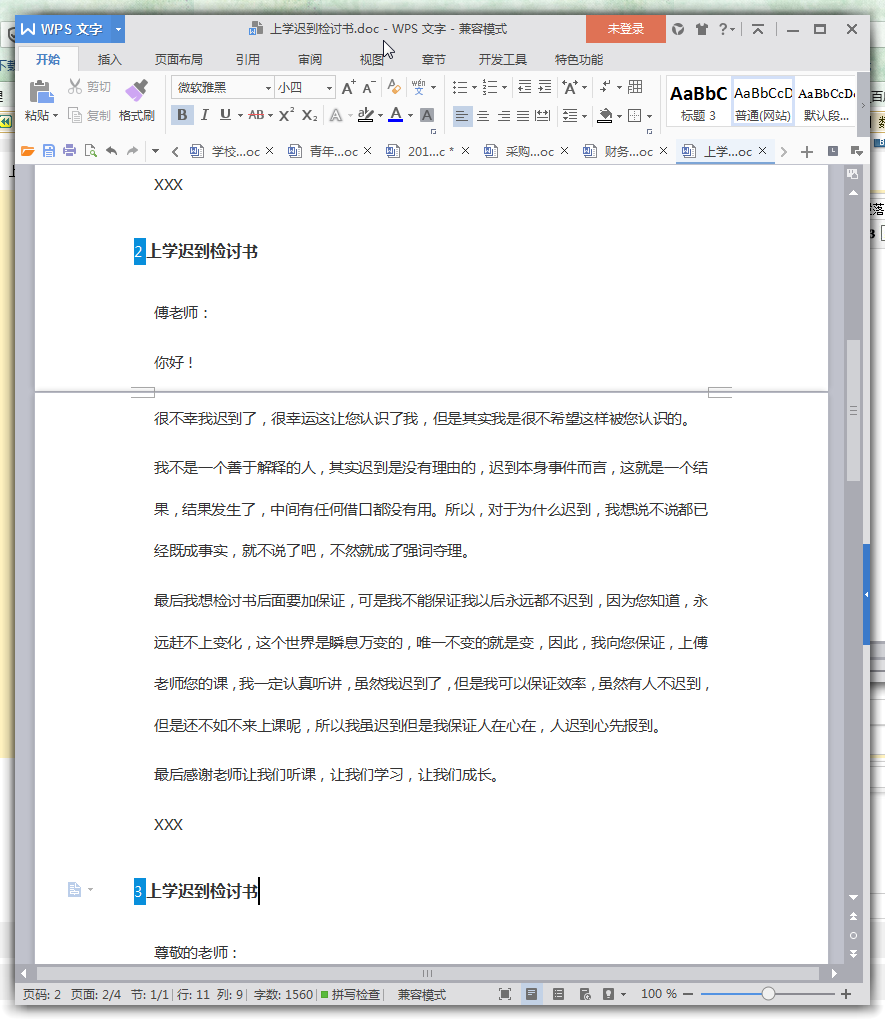Open the 页面布局 ribbon tab
Image resolution: width=885 pixels, height=1020 pixels.
(x=178, y=60)
